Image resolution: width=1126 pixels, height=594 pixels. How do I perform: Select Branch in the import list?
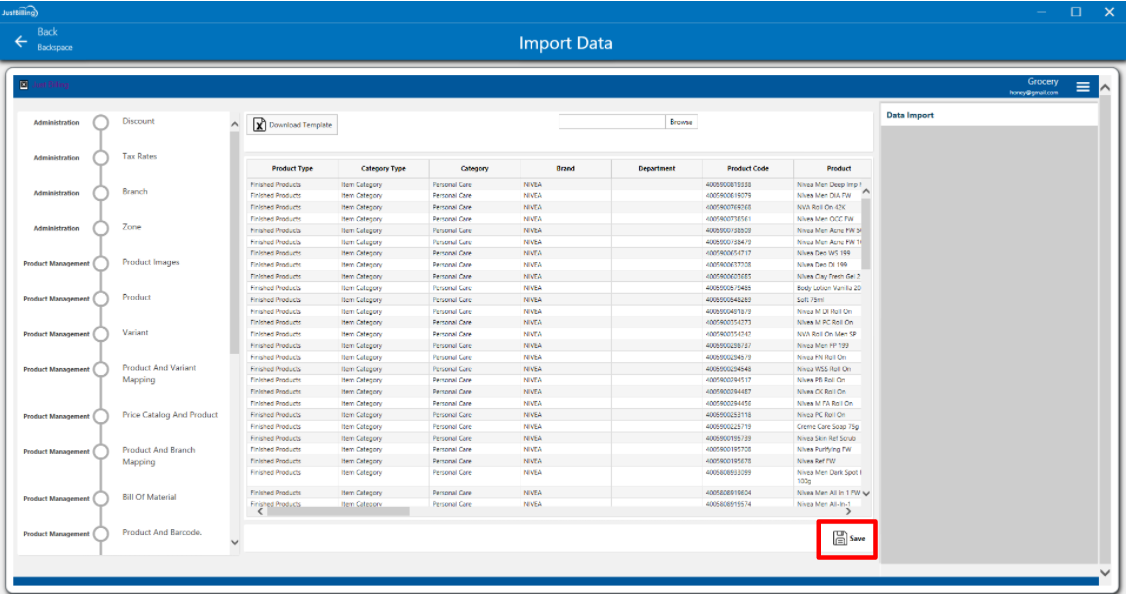tap(135, 192)
